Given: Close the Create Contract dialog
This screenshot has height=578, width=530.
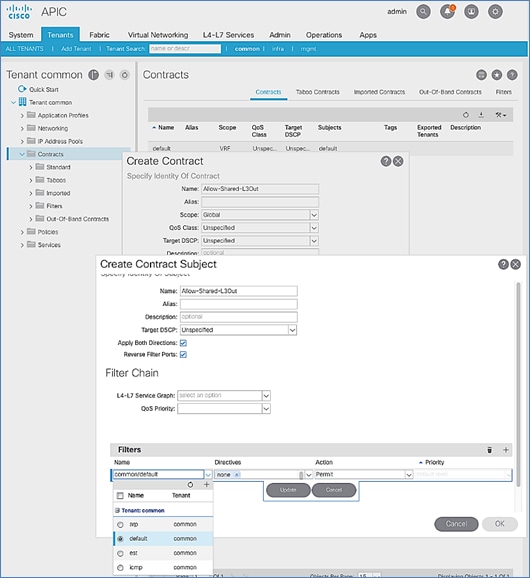Looking at the screenshot, I should (398, 161).
